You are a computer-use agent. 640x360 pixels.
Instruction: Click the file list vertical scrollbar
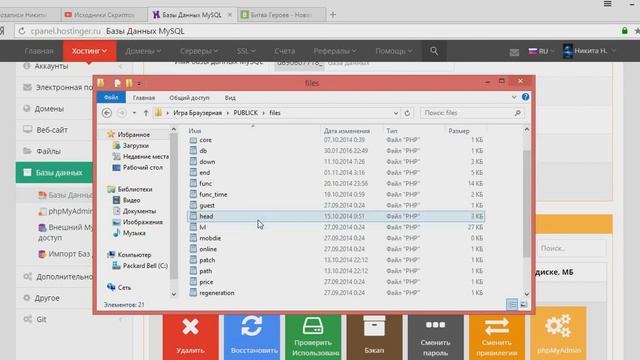(527, 203)
